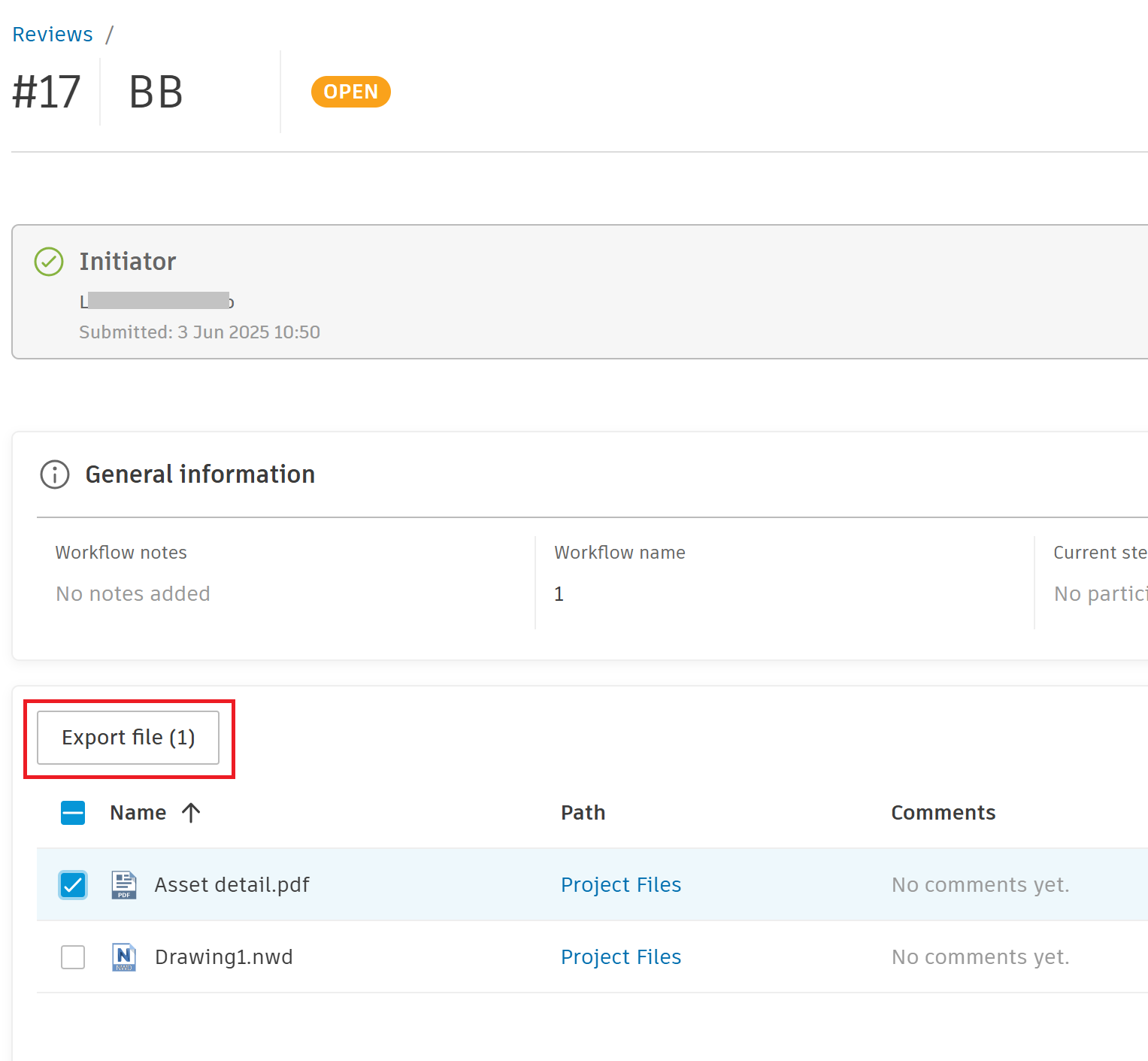The height and width of the screenshot is (1061, 1148).
Task: Open the Reviews breadcrumb link
Action: tap(53, 35)
